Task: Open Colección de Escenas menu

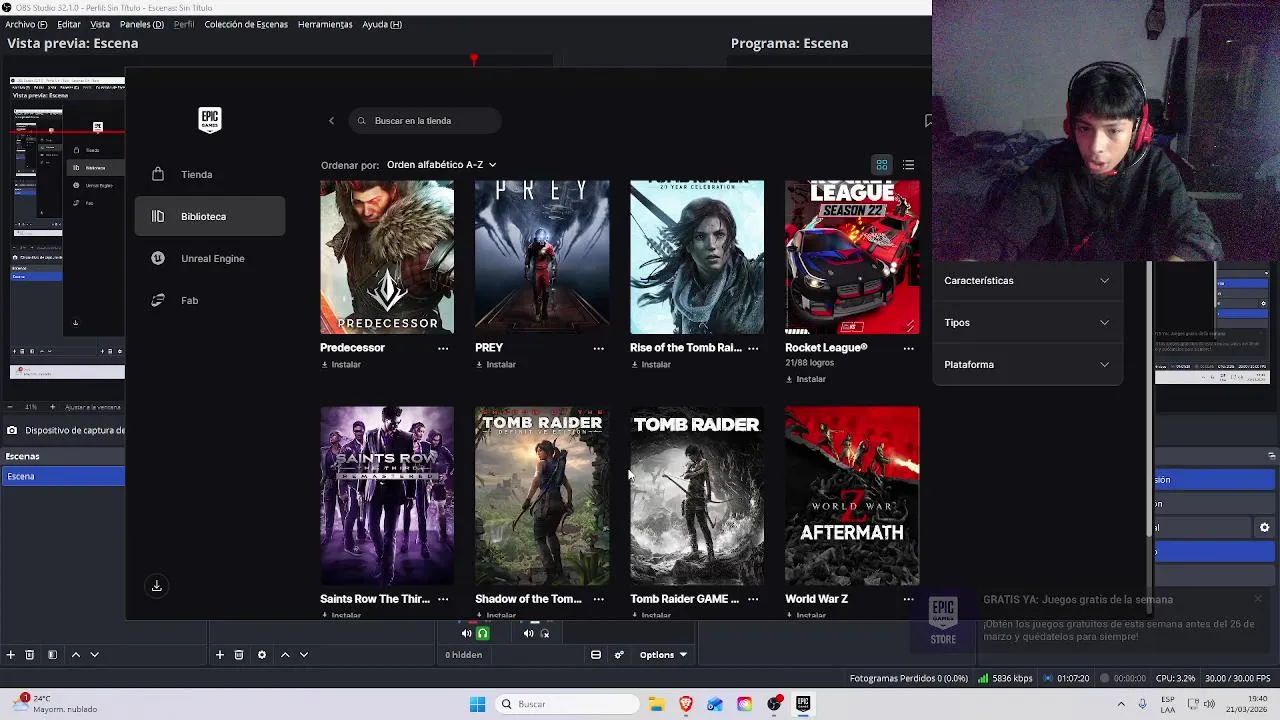Action: (246, 24)
